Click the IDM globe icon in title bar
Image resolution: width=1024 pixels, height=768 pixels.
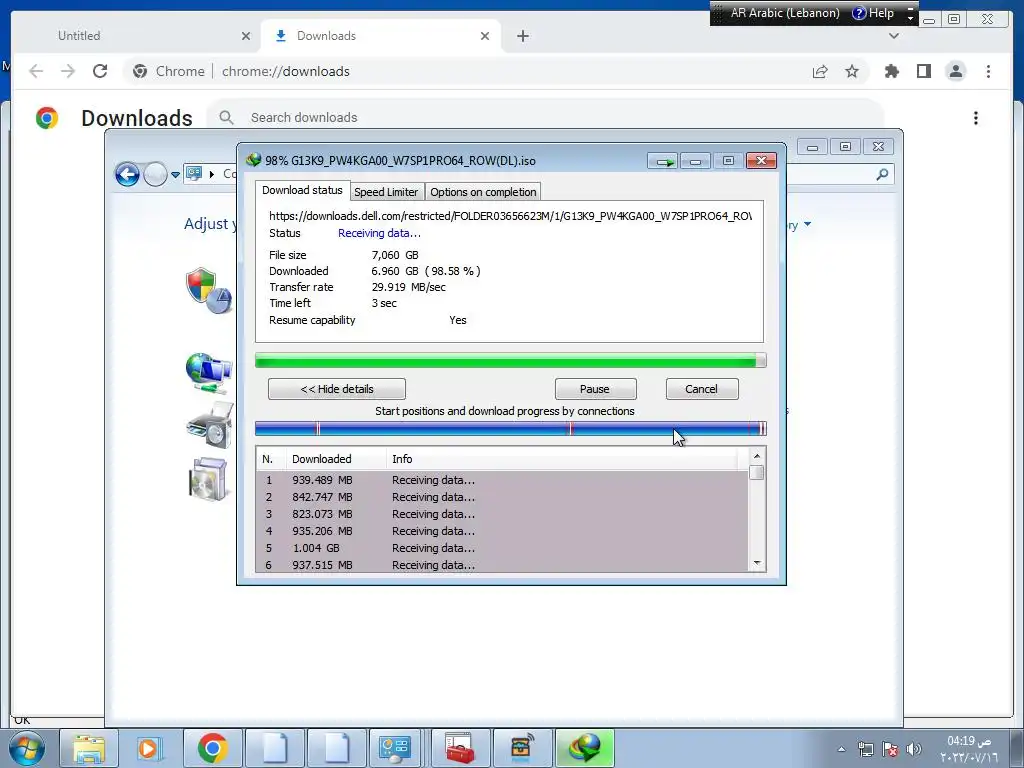253,160
